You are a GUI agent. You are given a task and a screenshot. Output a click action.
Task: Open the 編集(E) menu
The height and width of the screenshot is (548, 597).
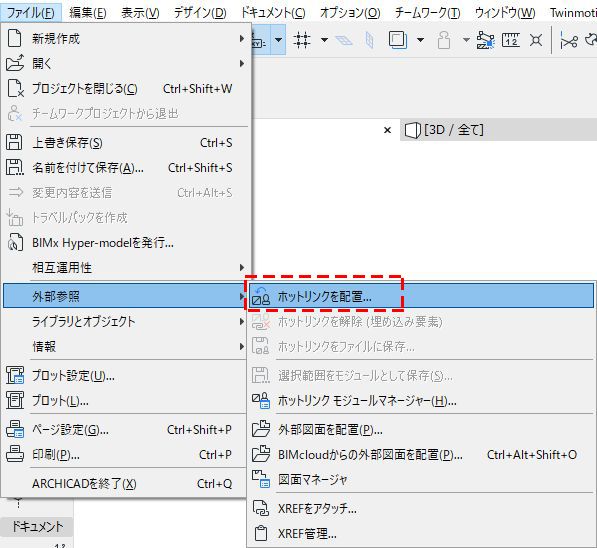(88, 13)
